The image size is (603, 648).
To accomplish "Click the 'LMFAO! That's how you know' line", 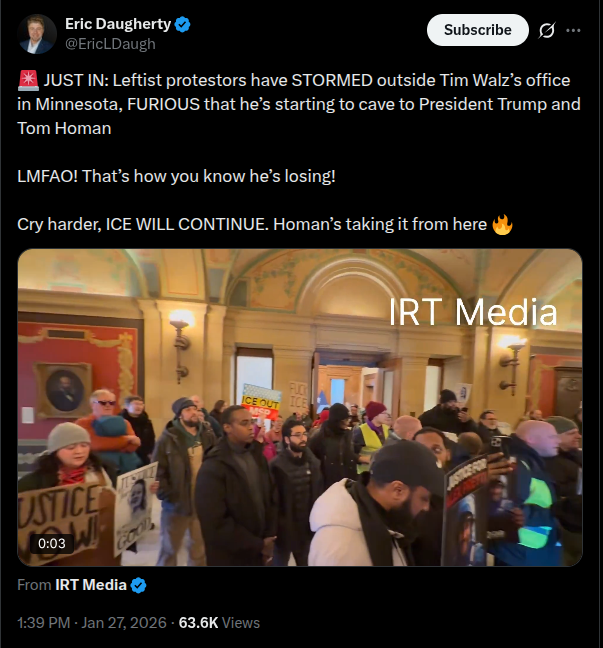I will (176, 176).
